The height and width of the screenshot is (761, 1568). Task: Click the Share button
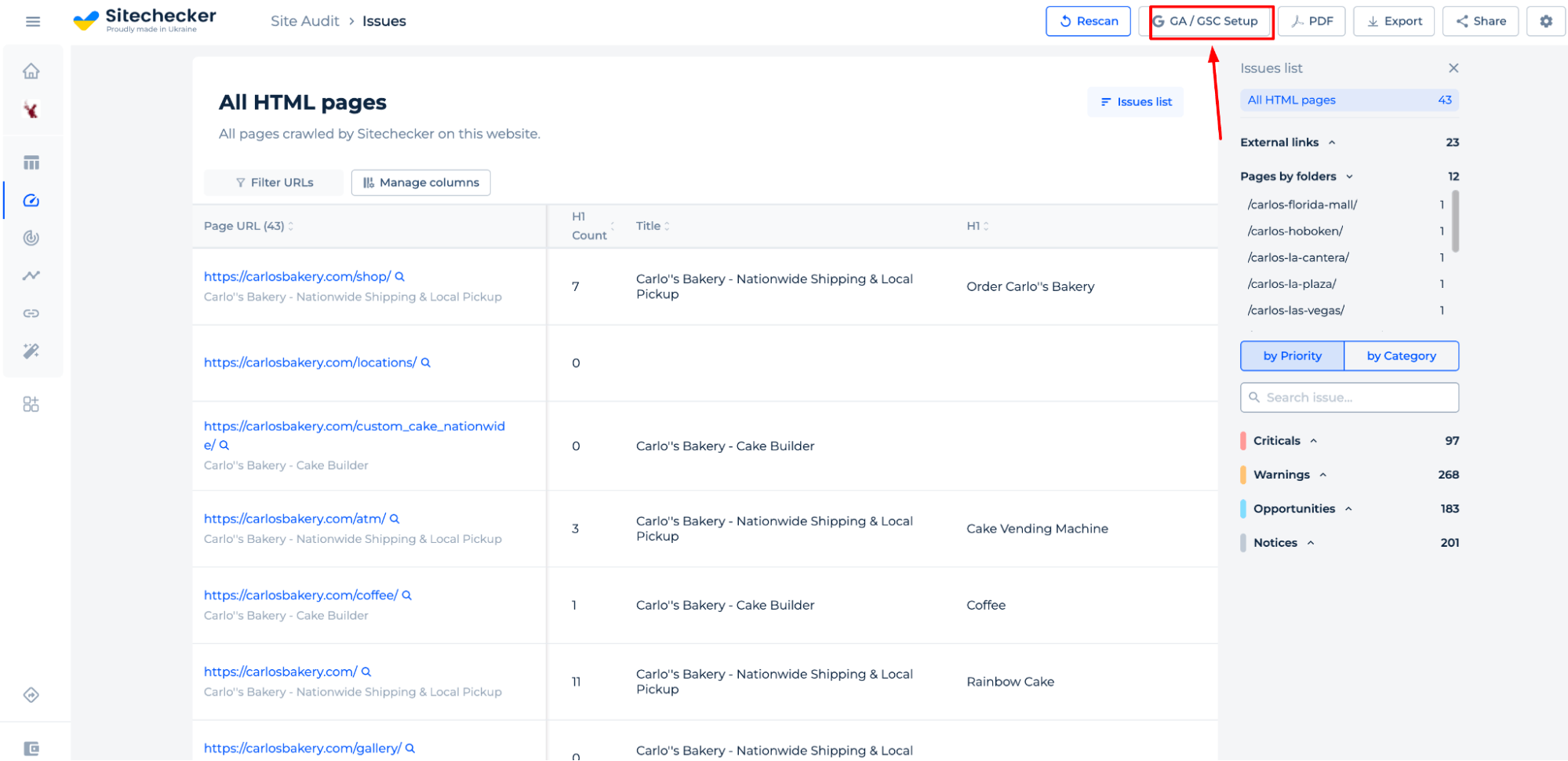coord(1480,21)
